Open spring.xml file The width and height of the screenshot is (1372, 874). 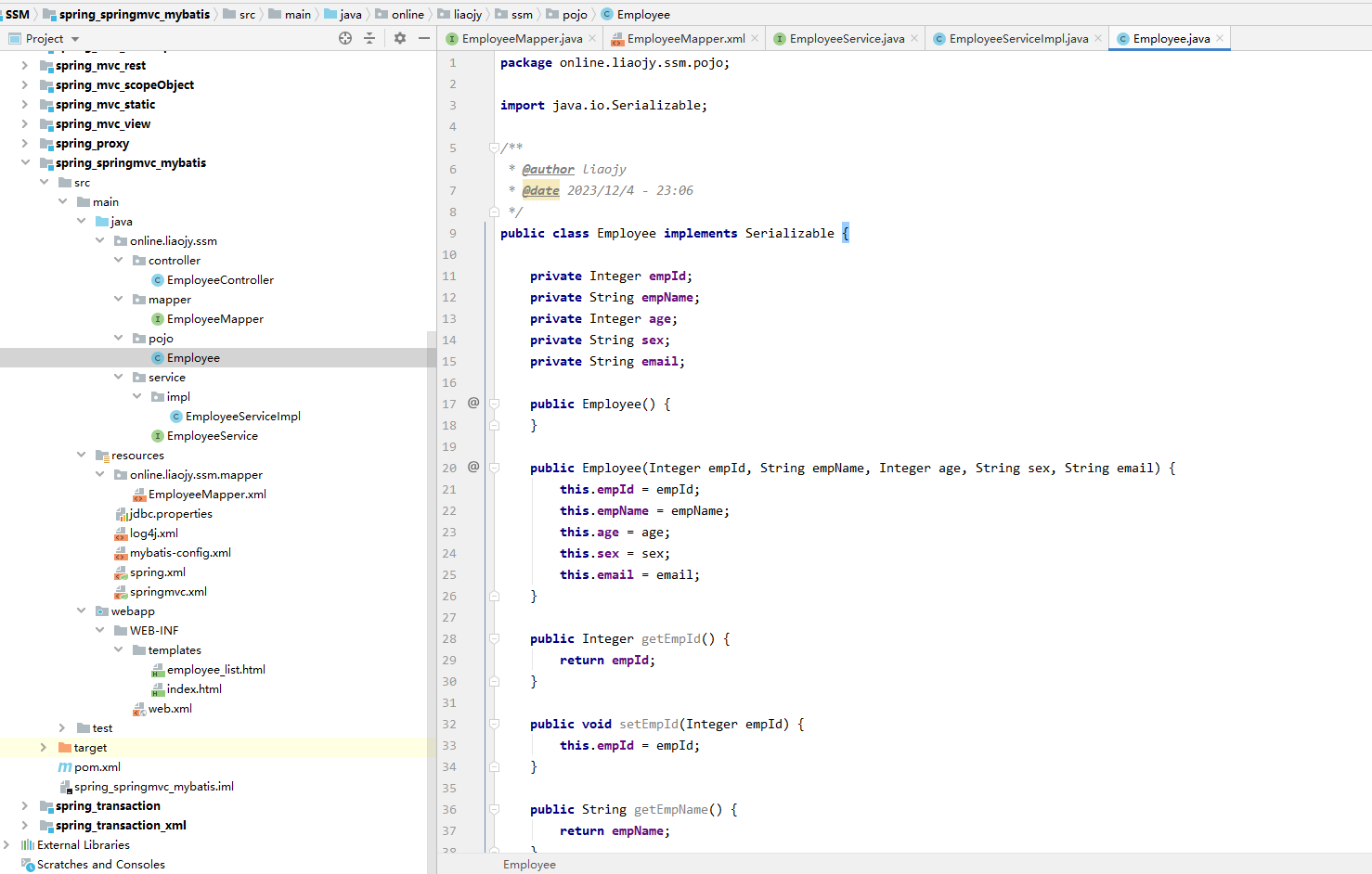tap(149, 572)
